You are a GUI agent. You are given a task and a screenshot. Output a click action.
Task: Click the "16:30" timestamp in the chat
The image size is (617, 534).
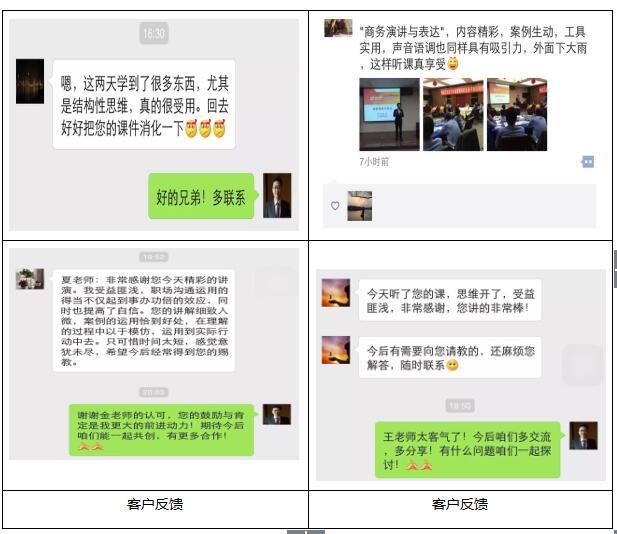154,33
